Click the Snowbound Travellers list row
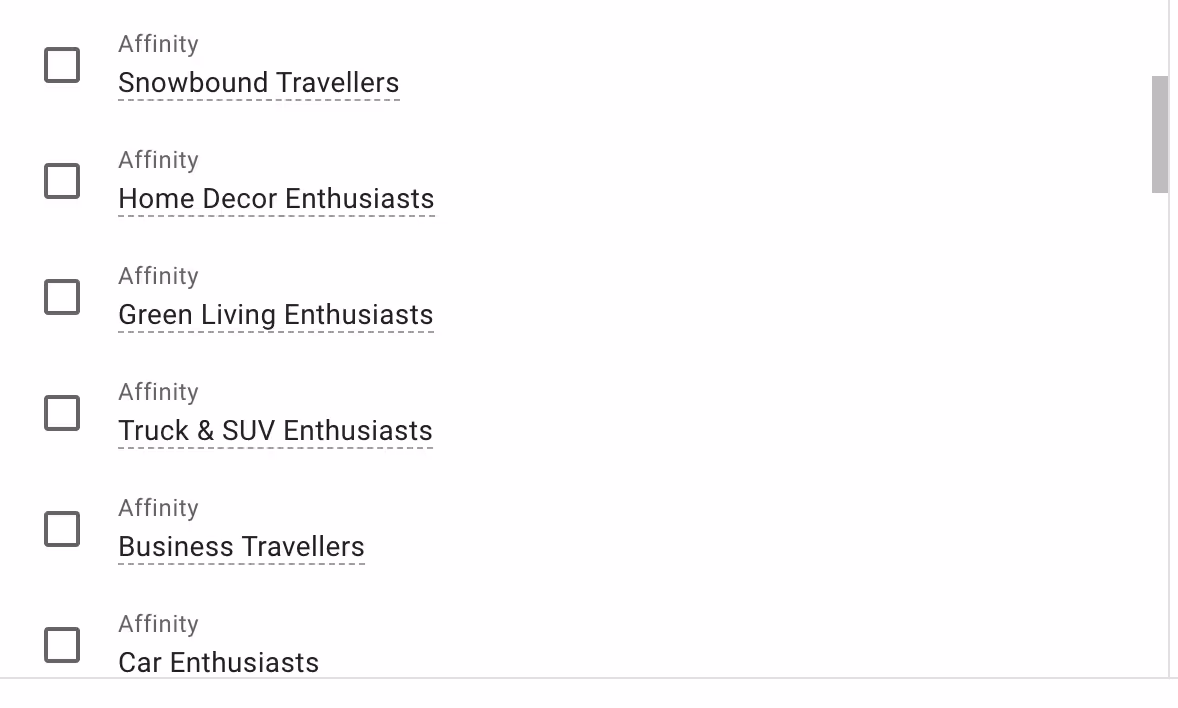 click(x=600, y=65)
